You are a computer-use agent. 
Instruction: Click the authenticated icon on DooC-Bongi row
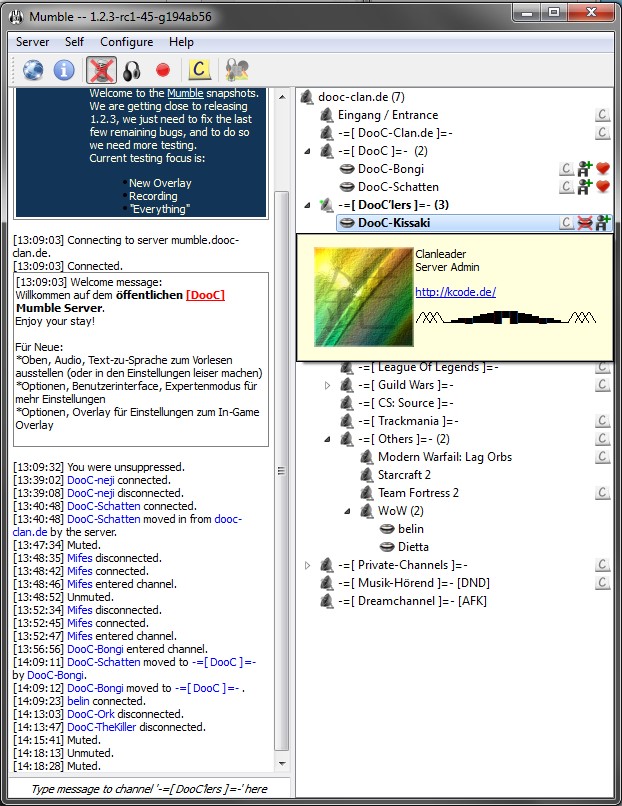tap(584, 169)
